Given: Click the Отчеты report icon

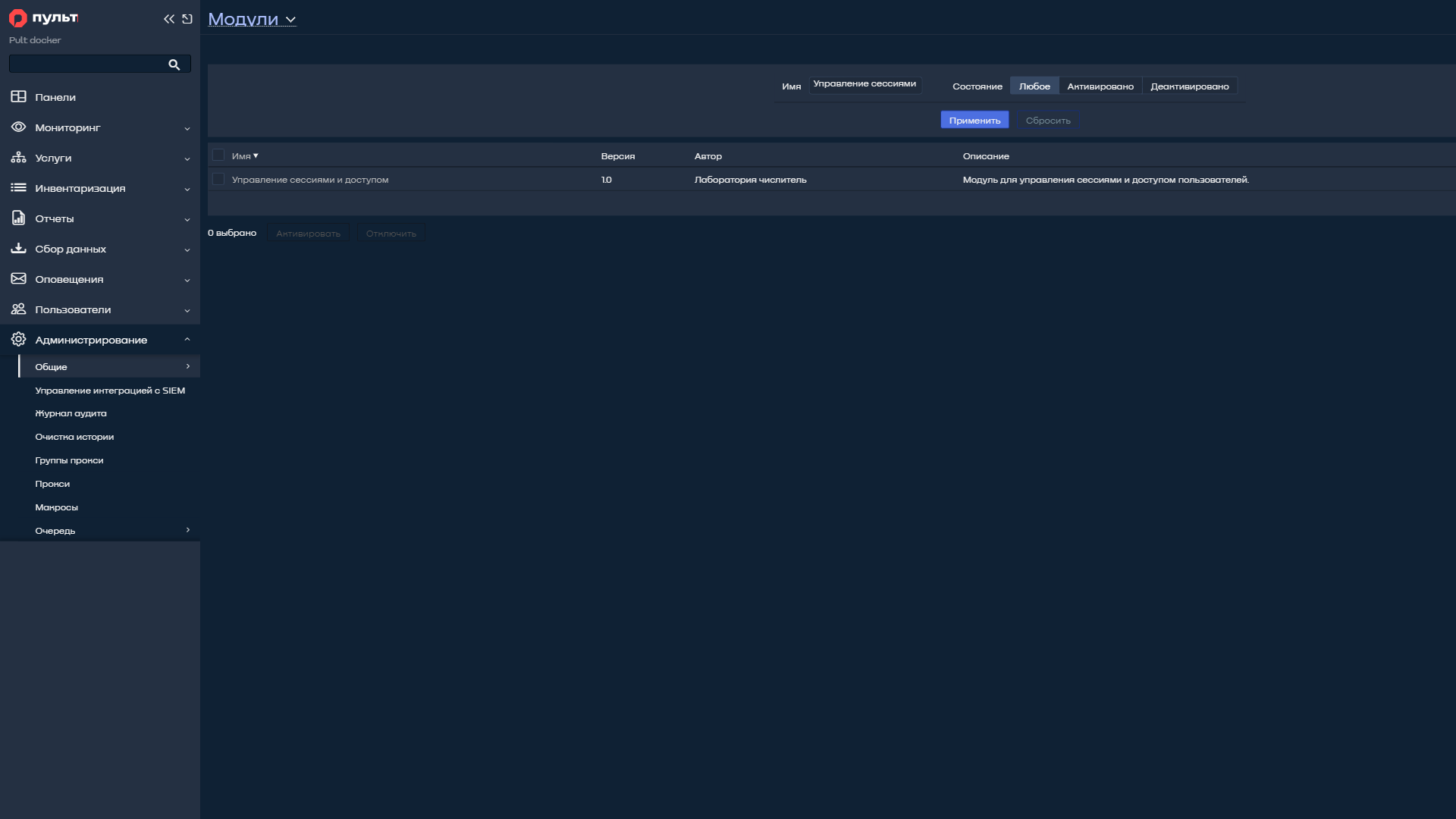Looking at the screenshot, I should point(18,218).
